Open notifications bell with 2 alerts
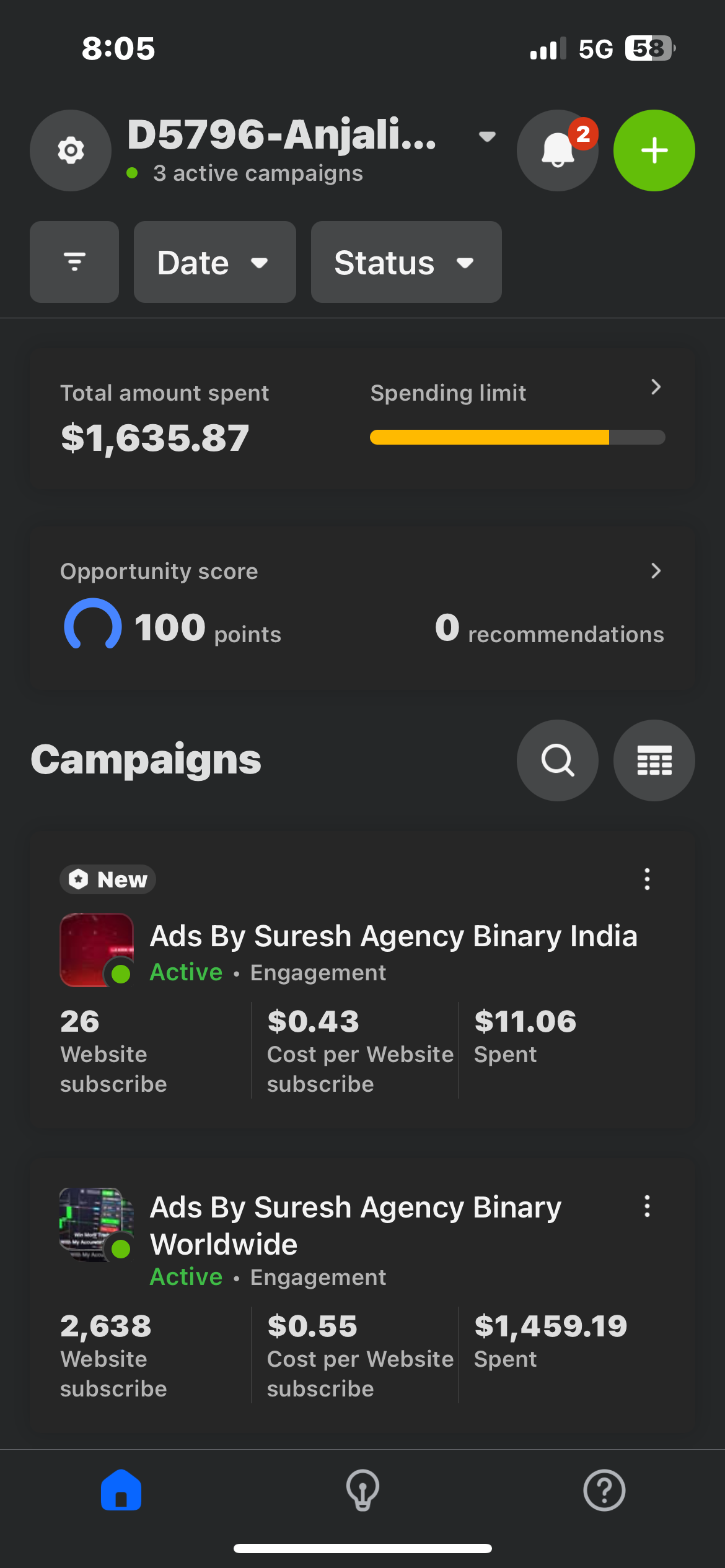This screenshot has width=725, height=1568. (x=557, y=150)
